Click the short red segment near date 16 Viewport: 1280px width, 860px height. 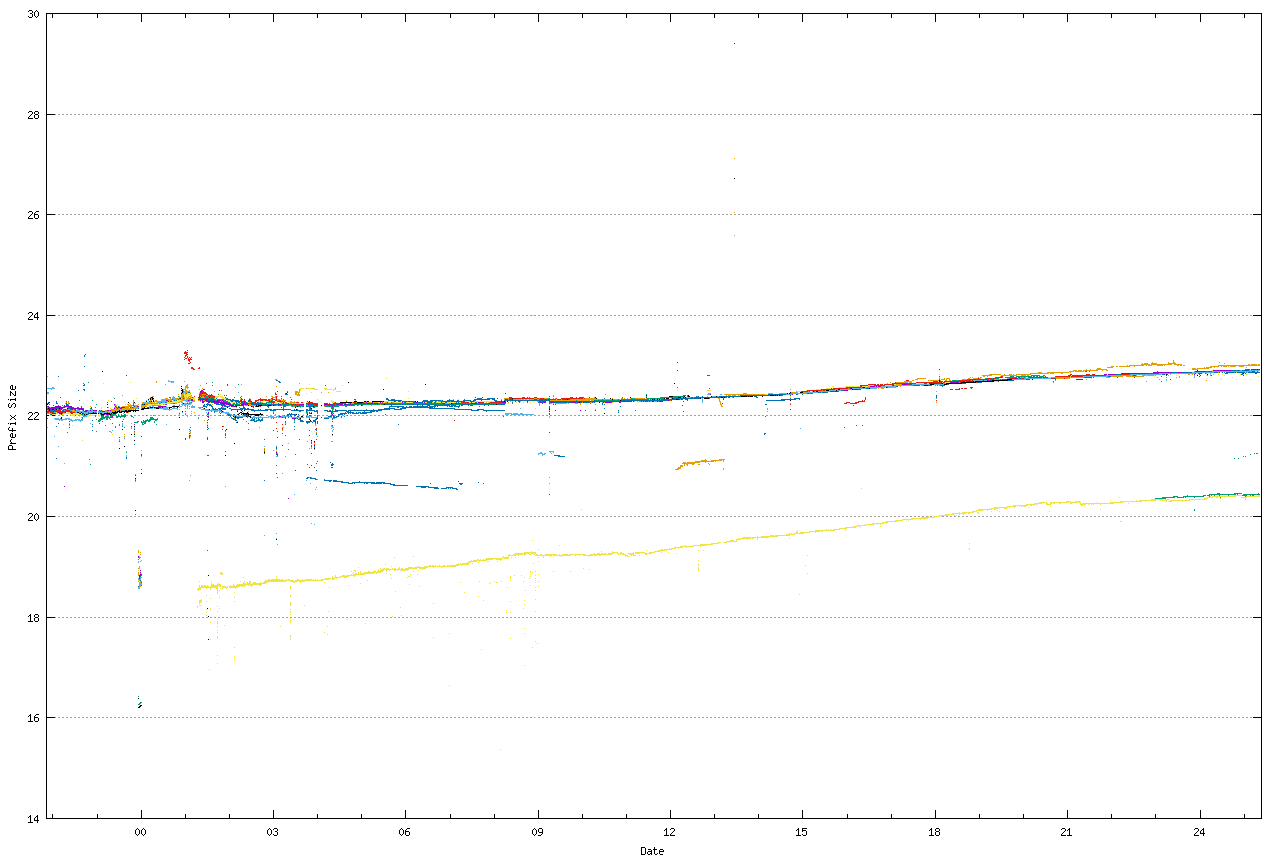point(855,402)
